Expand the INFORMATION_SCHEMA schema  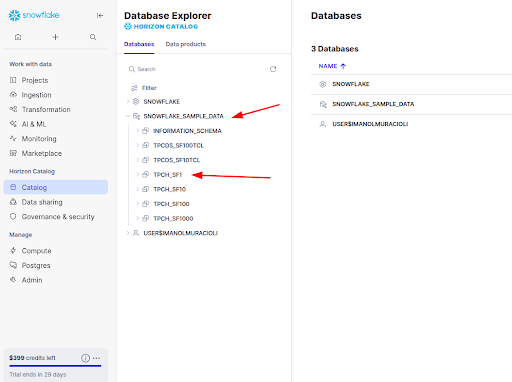pos(137,131)
